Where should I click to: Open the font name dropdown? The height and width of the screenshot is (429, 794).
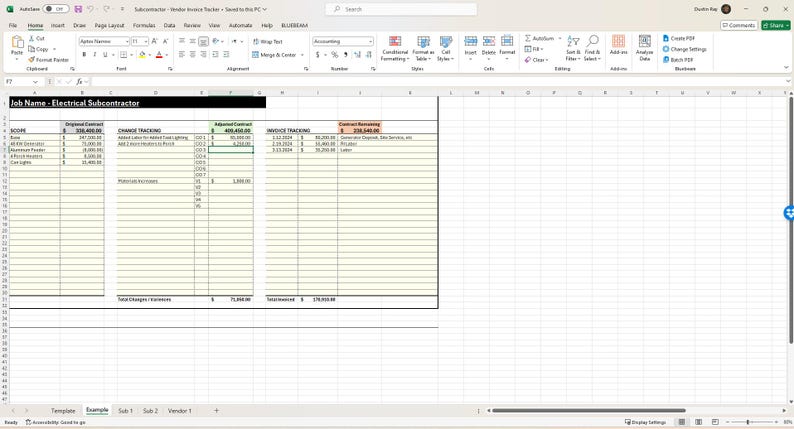(127, 42)
